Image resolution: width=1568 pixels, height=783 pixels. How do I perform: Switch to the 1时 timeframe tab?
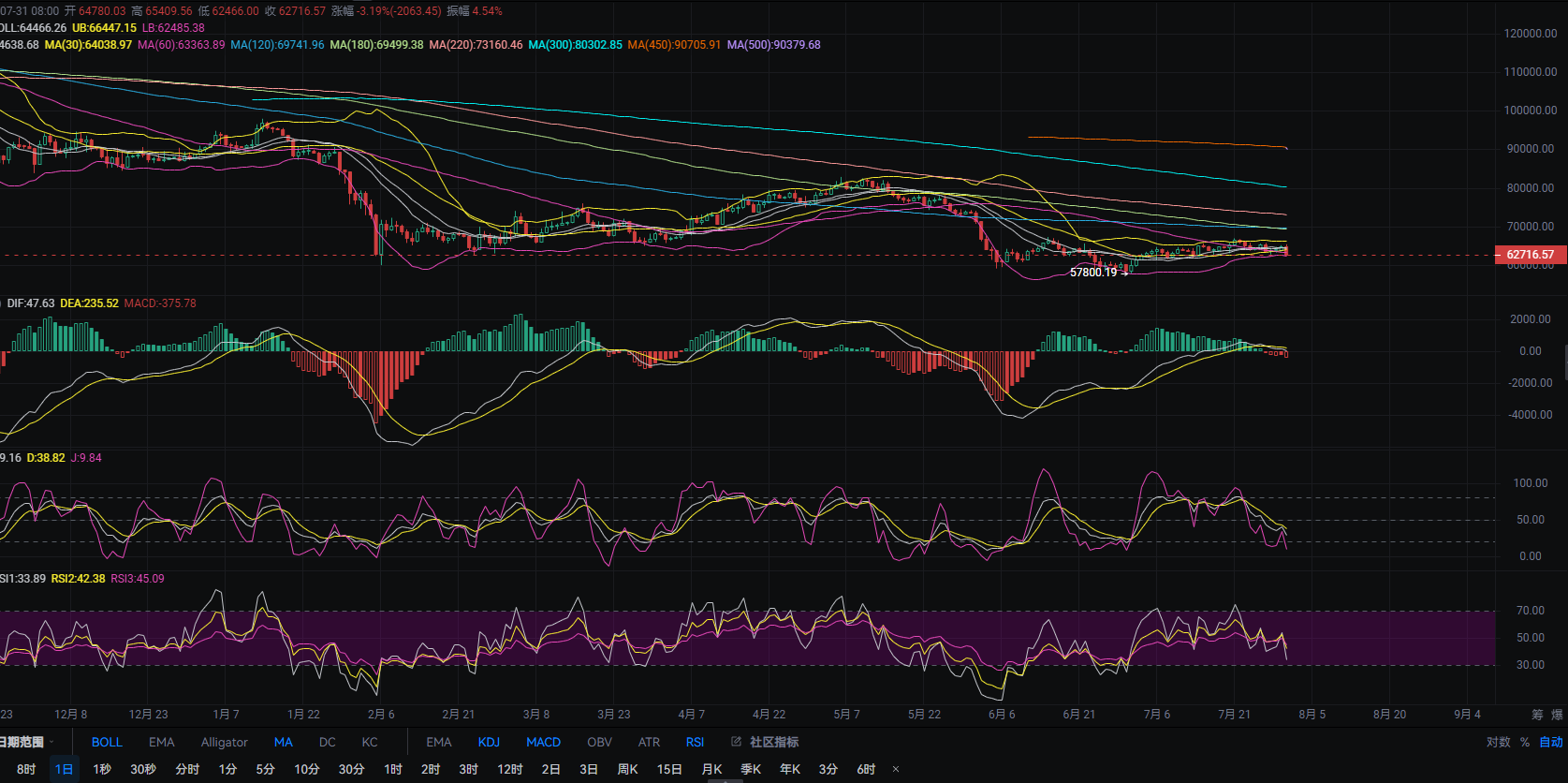pos(393,769)
